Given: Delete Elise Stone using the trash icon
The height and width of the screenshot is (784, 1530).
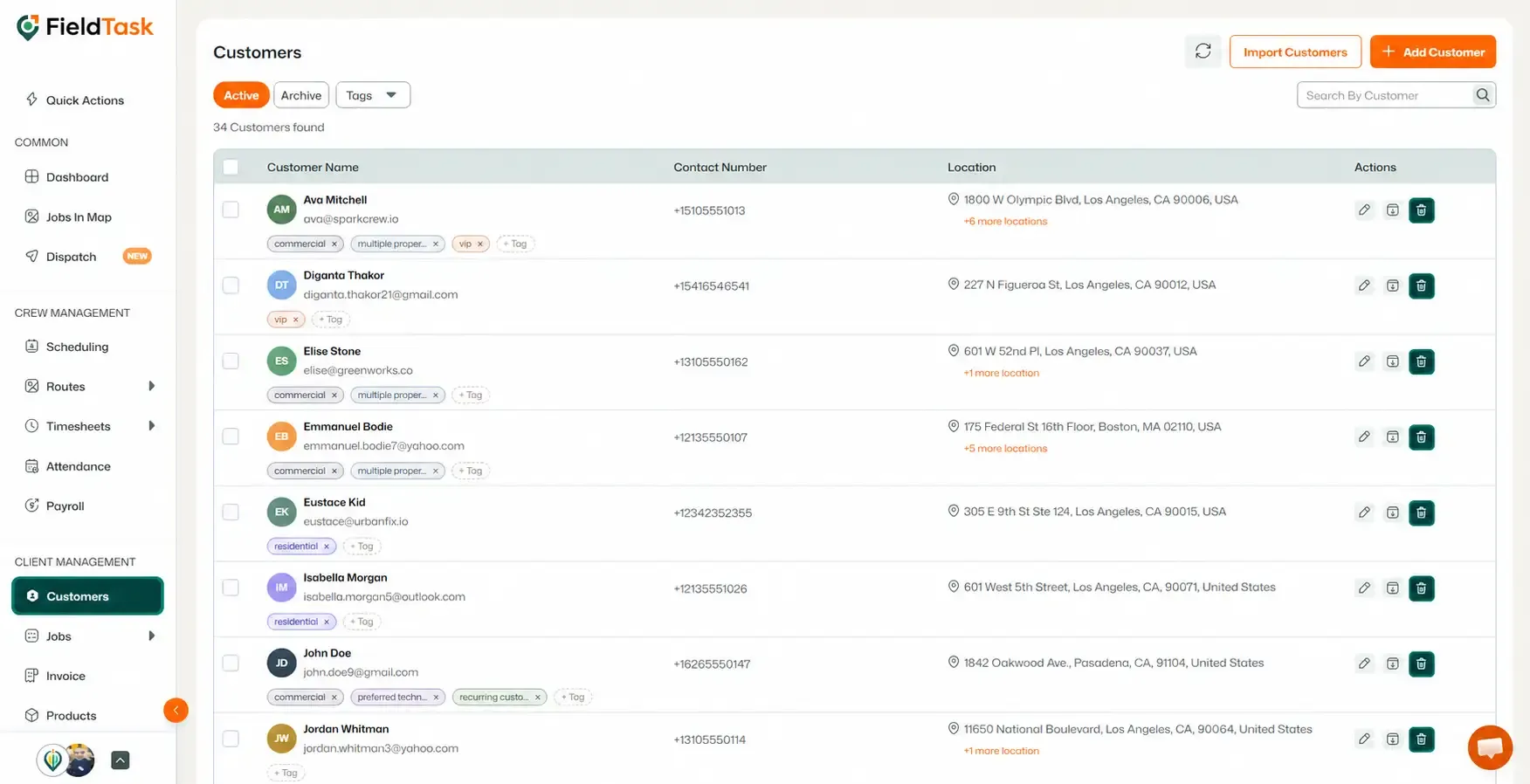Looking at the screenshot, I should [1421, 361].
